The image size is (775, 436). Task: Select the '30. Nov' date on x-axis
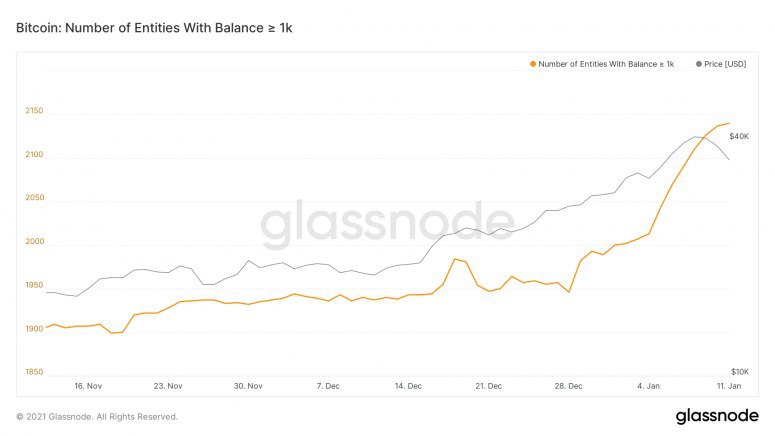pyautogui.click(x=248, y=385)
